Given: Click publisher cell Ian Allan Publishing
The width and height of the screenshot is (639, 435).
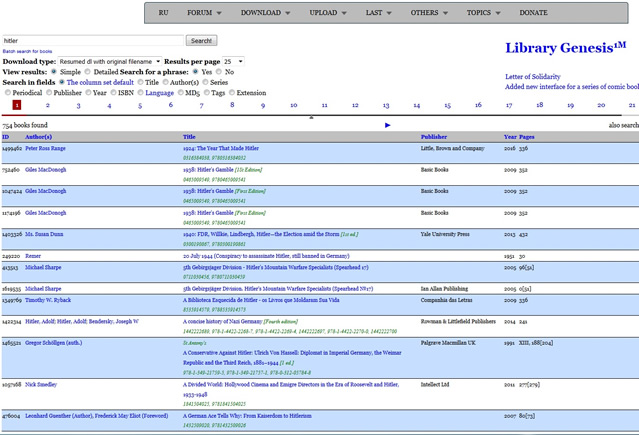Looking at the screenshot, I should point(444,289).
